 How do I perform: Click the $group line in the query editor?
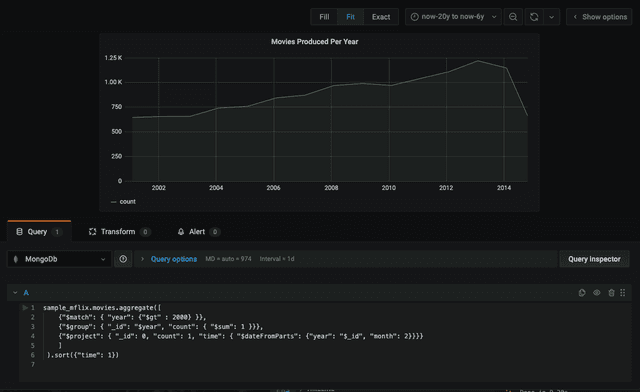160,327
